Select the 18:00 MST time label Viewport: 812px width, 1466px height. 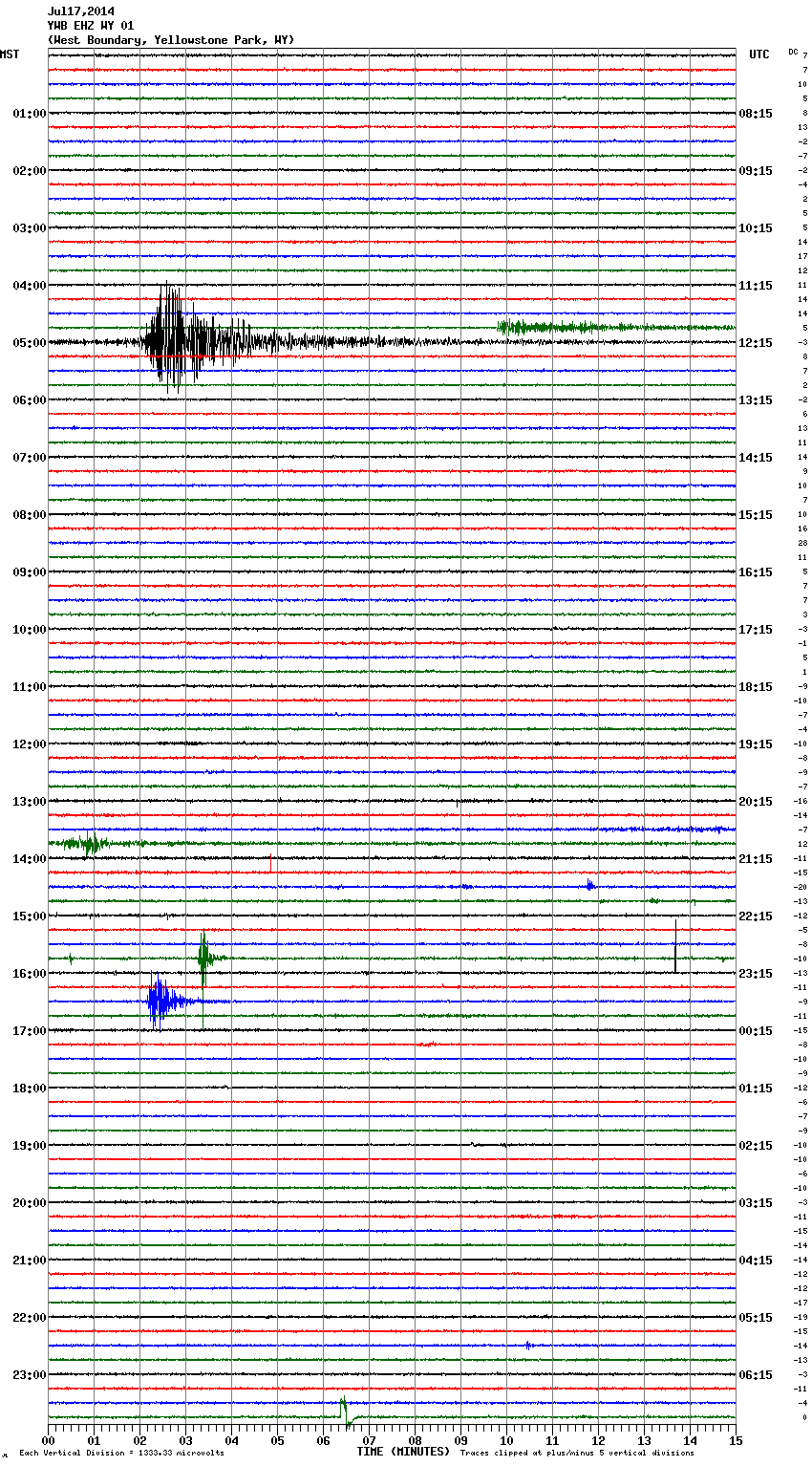(x=29, y=1089)
